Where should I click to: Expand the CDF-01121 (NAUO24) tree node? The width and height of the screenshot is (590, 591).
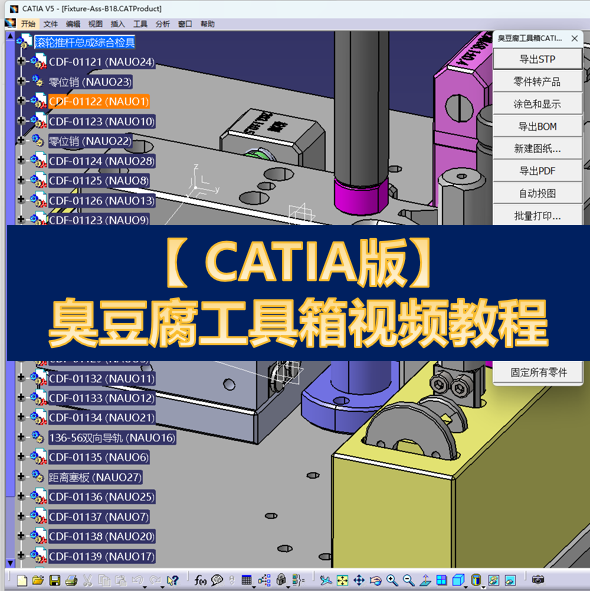(x=21, y=61)
